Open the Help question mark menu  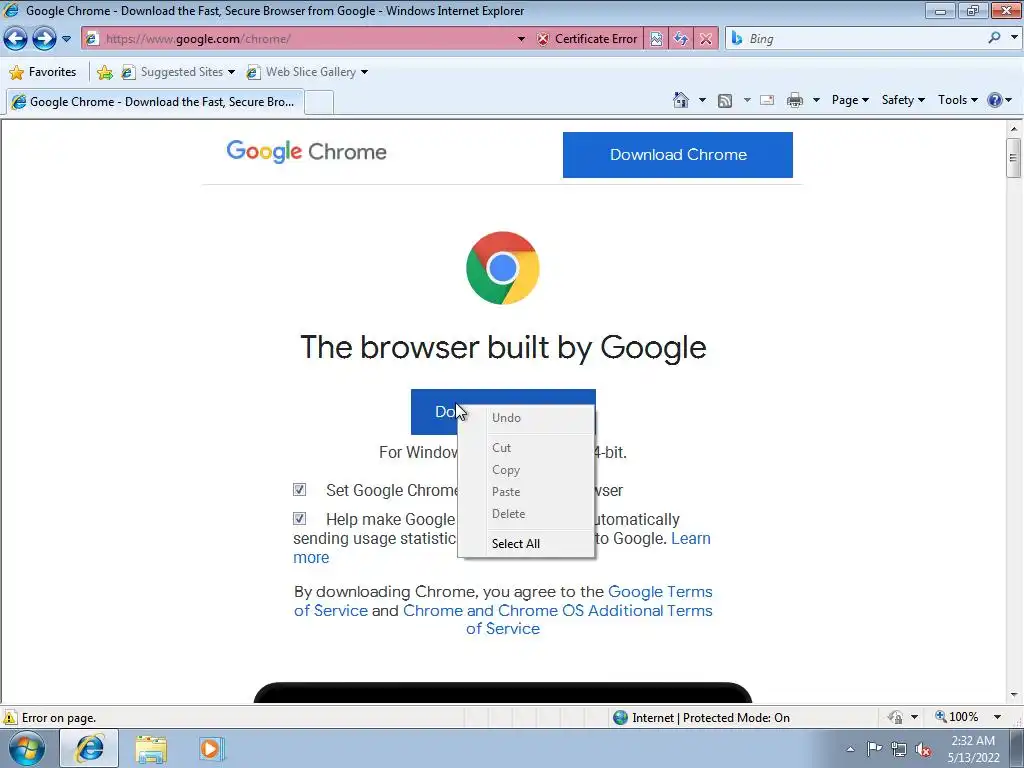999,100
